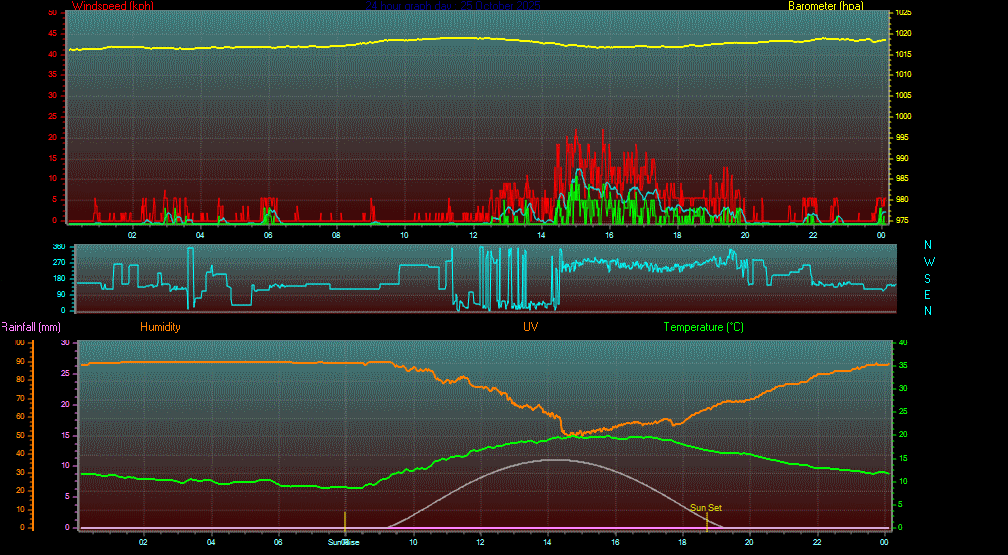Click the orange Humidity legend label

point(160,327)
